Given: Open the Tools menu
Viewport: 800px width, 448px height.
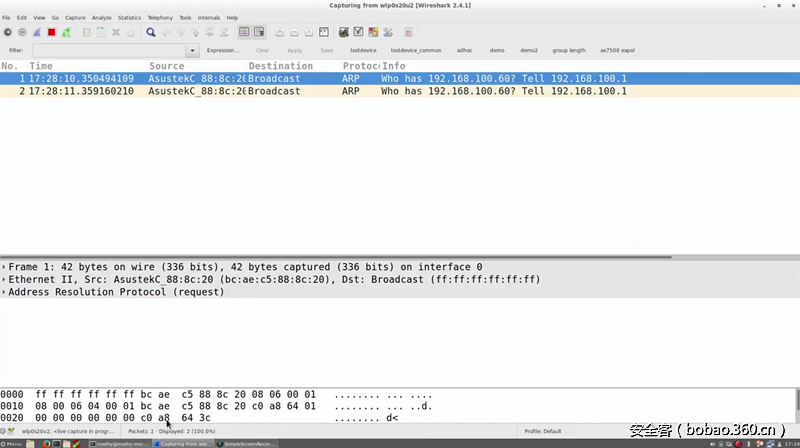Looking at the screenshot, I should [185, 17].
